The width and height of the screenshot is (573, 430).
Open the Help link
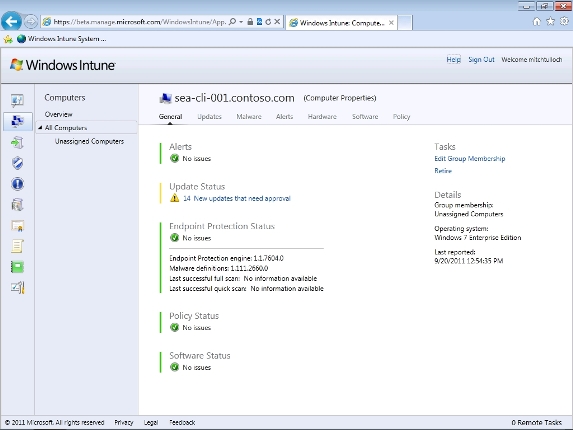[x=453, y=60]
